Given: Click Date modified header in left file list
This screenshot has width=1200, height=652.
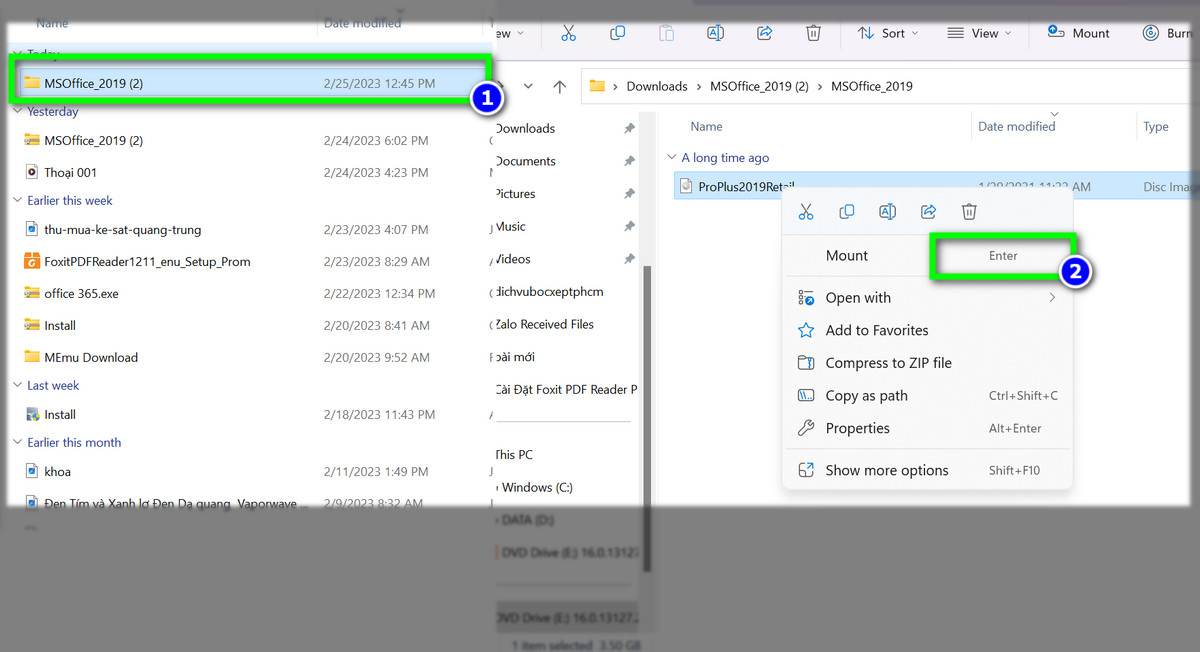Looking at the screenshot, I should [363, 23].
